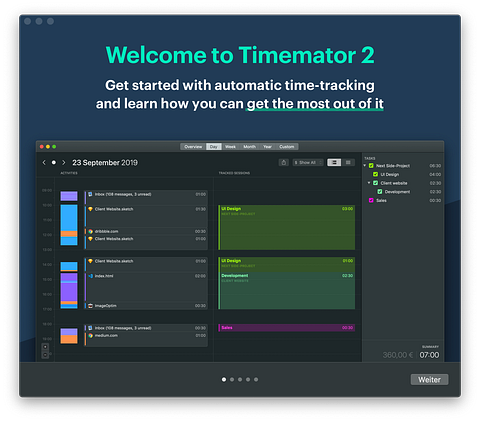480x421 pixels.
Task: Switch to the list layout view icon
Action: (334, 162)
